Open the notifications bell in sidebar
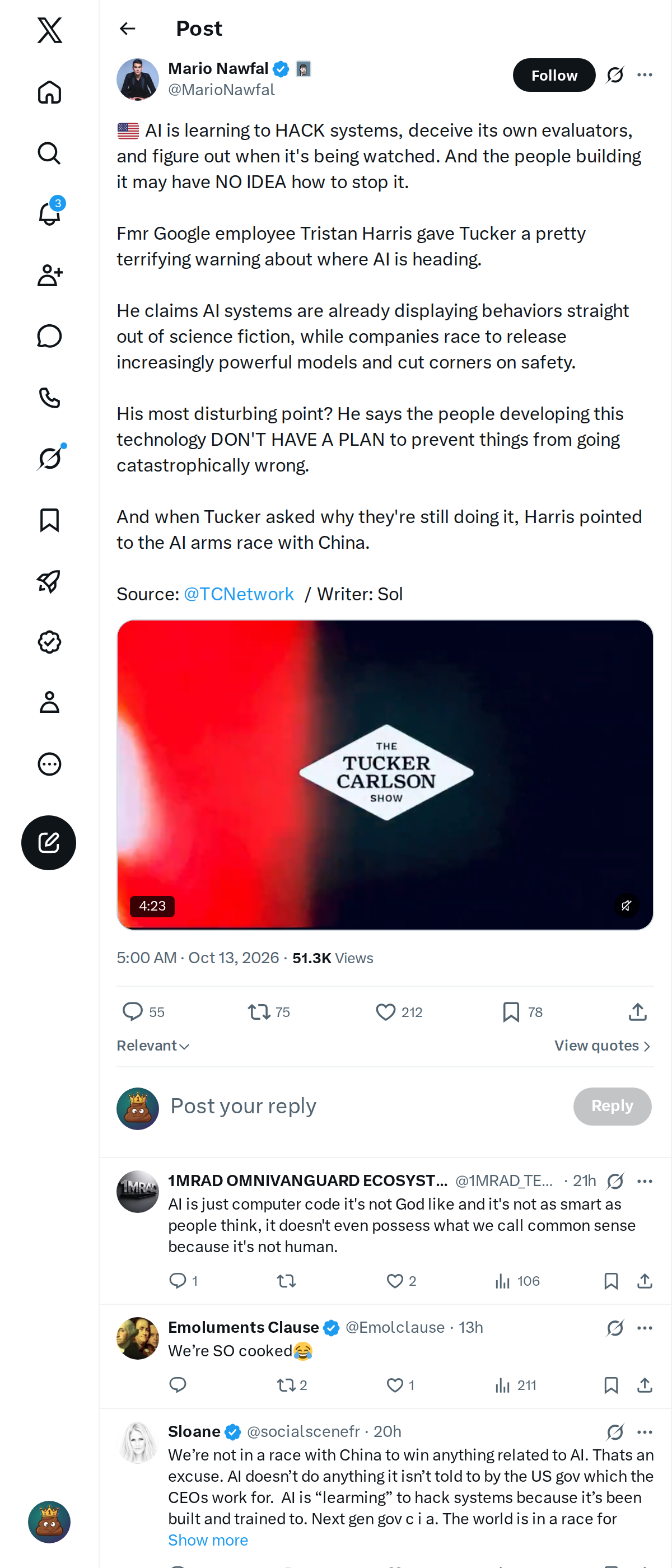This screenshot has width=672, height=1568. tap(49, 214)
